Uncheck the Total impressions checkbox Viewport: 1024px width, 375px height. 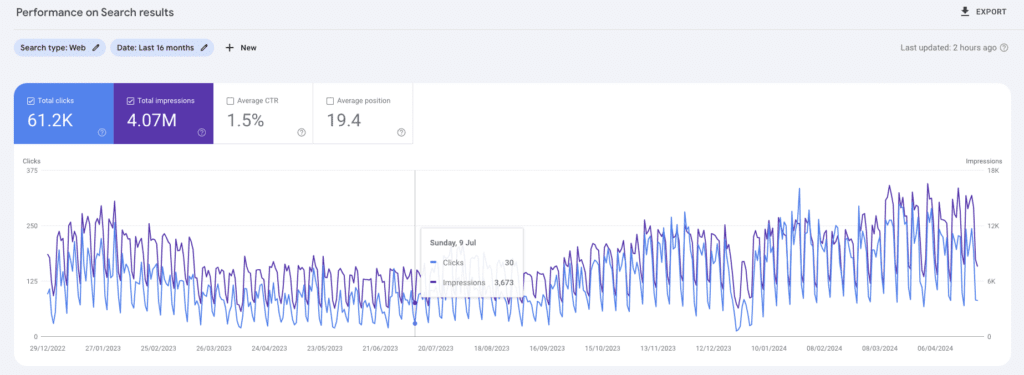pos(131,101)
